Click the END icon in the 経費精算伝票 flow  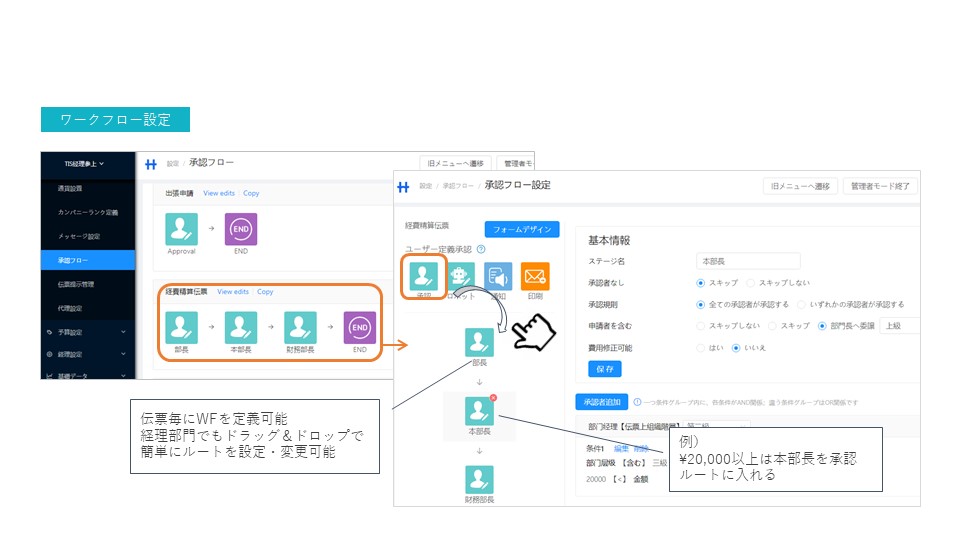pos(359,328)
